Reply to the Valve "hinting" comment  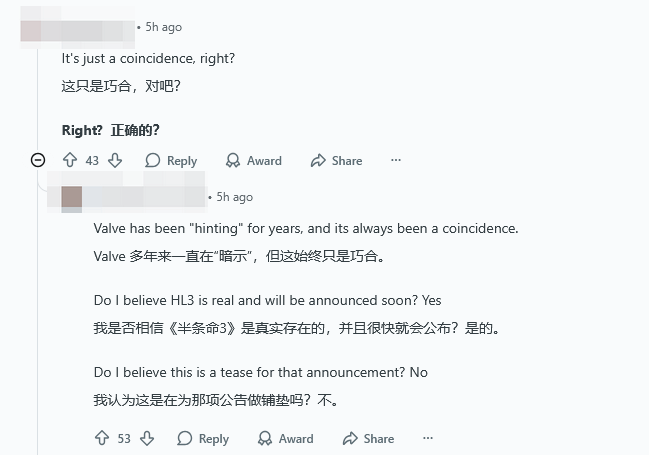pyautogui.click(x=203, y=438)
